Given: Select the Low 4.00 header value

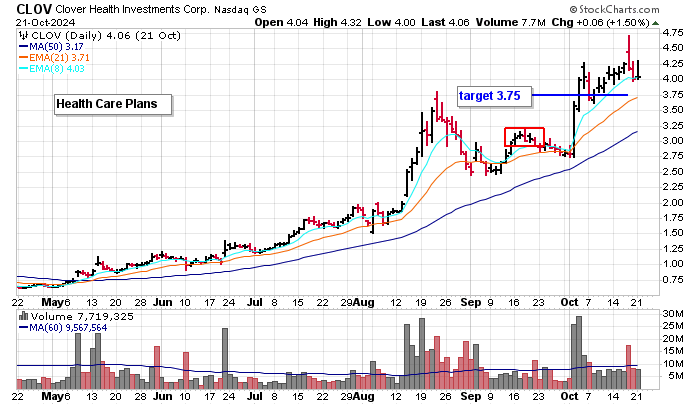Looking at the screenshot, I should point(392,22).
